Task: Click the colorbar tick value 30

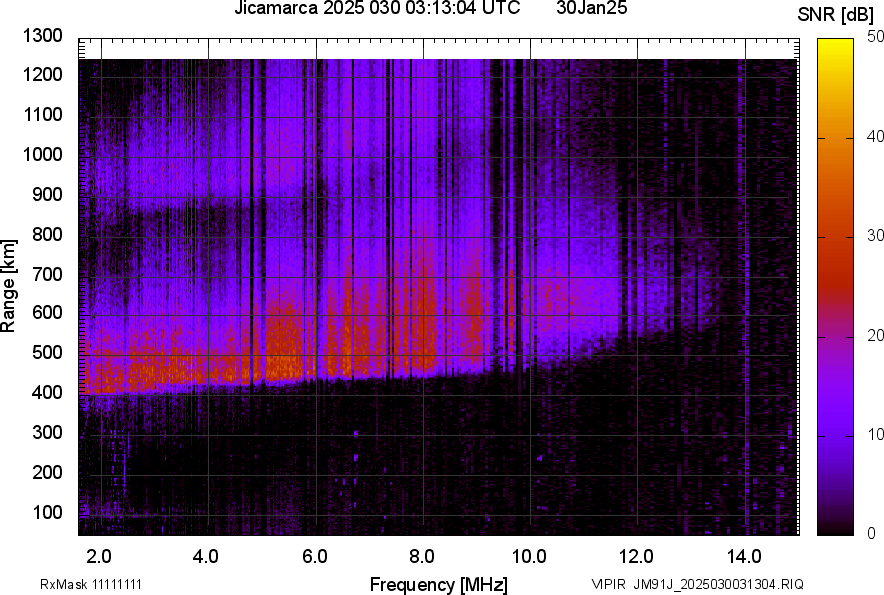Action: point(875,235)
